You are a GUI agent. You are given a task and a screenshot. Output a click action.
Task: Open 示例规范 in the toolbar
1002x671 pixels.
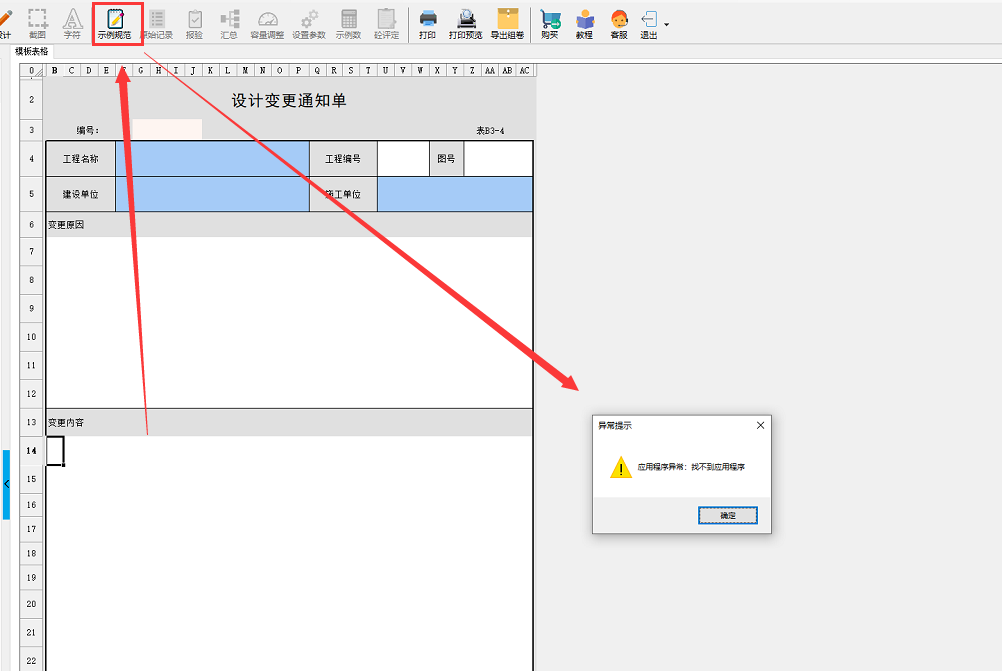point(114,22)
